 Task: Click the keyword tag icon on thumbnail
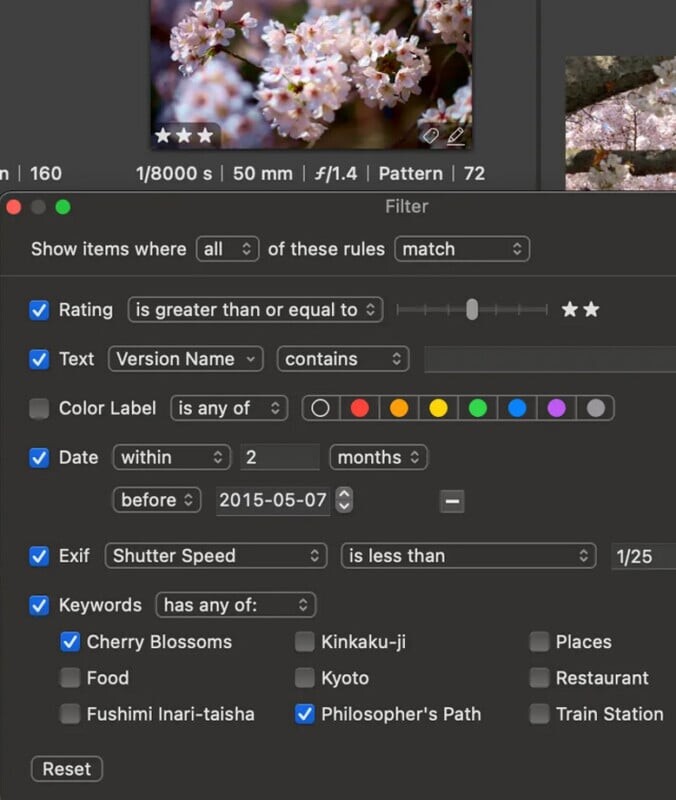[x=430, y=135]
